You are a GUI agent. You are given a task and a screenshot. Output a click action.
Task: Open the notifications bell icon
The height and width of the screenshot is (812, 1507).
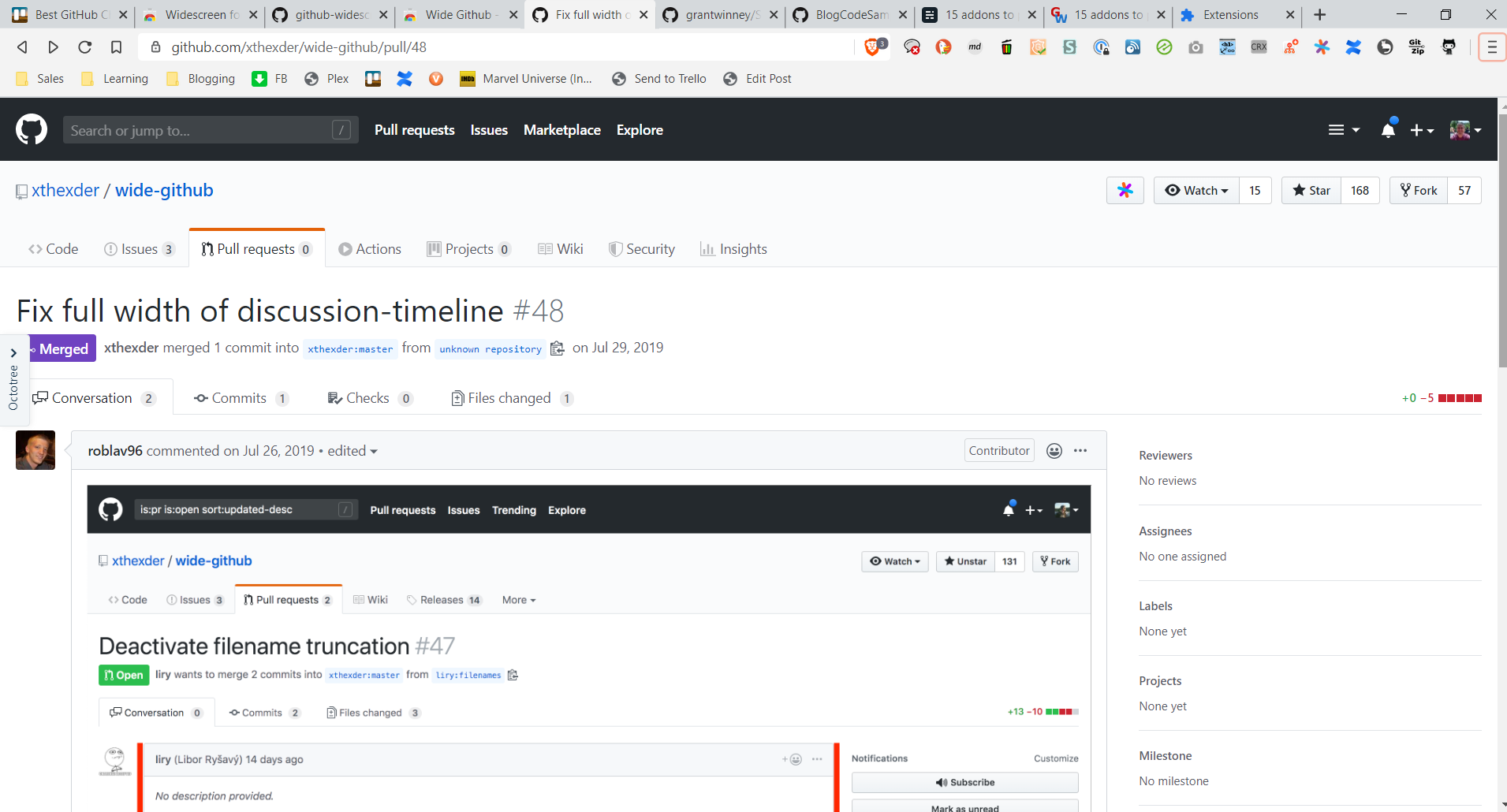click(x=1388, y=130)
